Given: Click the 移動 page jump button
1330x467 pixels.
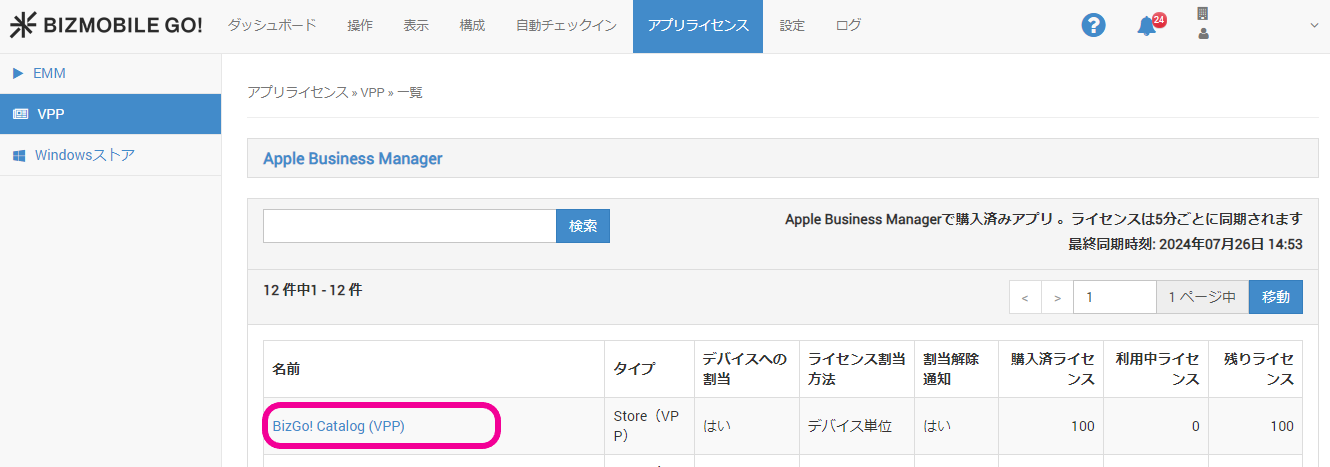Looking at the screenshot, I should click(1275, 297).
